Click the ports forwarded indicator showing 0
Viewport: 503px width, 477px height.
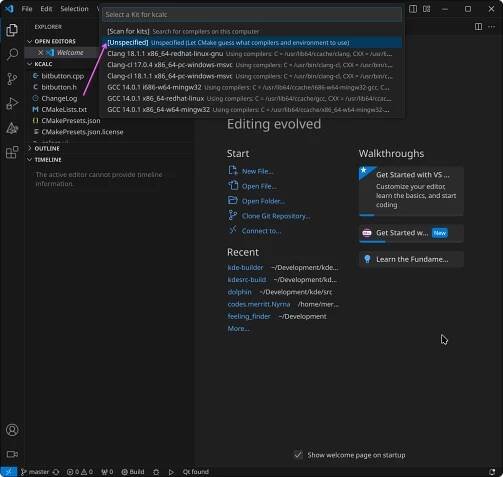107,472
